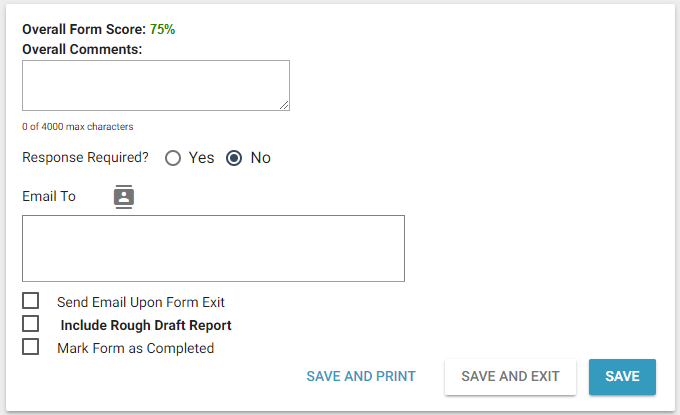Enable the Send Email Upon Form Exit checkbox

(x=31, y=301)
